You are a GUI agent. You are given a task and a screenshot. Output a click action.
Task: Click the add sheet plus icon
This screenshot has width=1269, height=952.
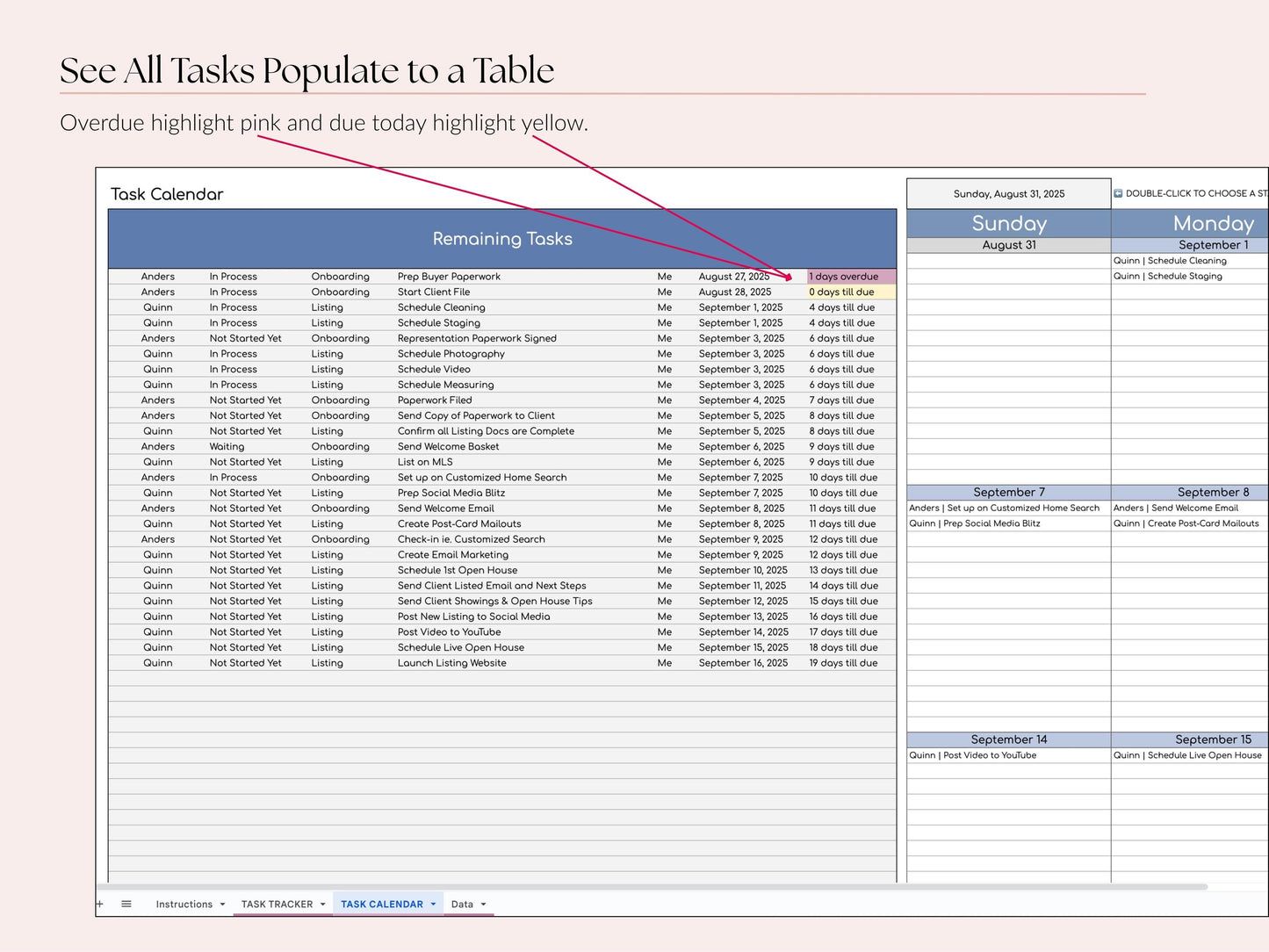[100, 904]
